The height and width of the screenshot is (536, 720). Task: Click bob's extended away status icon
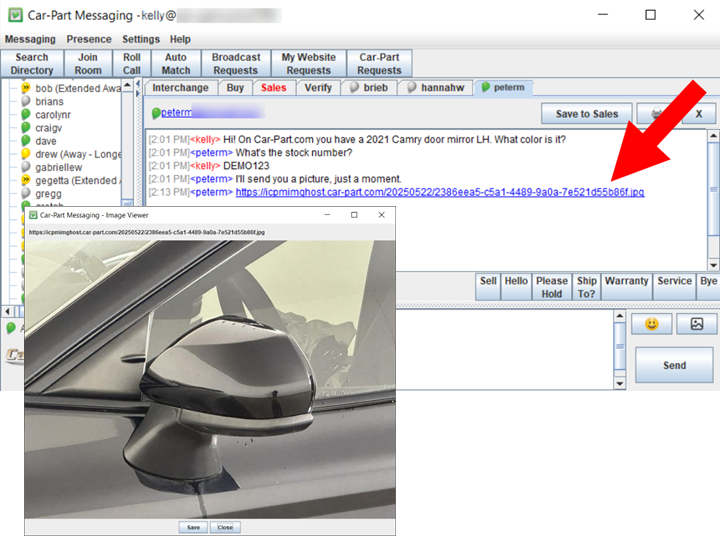[26, 87]
